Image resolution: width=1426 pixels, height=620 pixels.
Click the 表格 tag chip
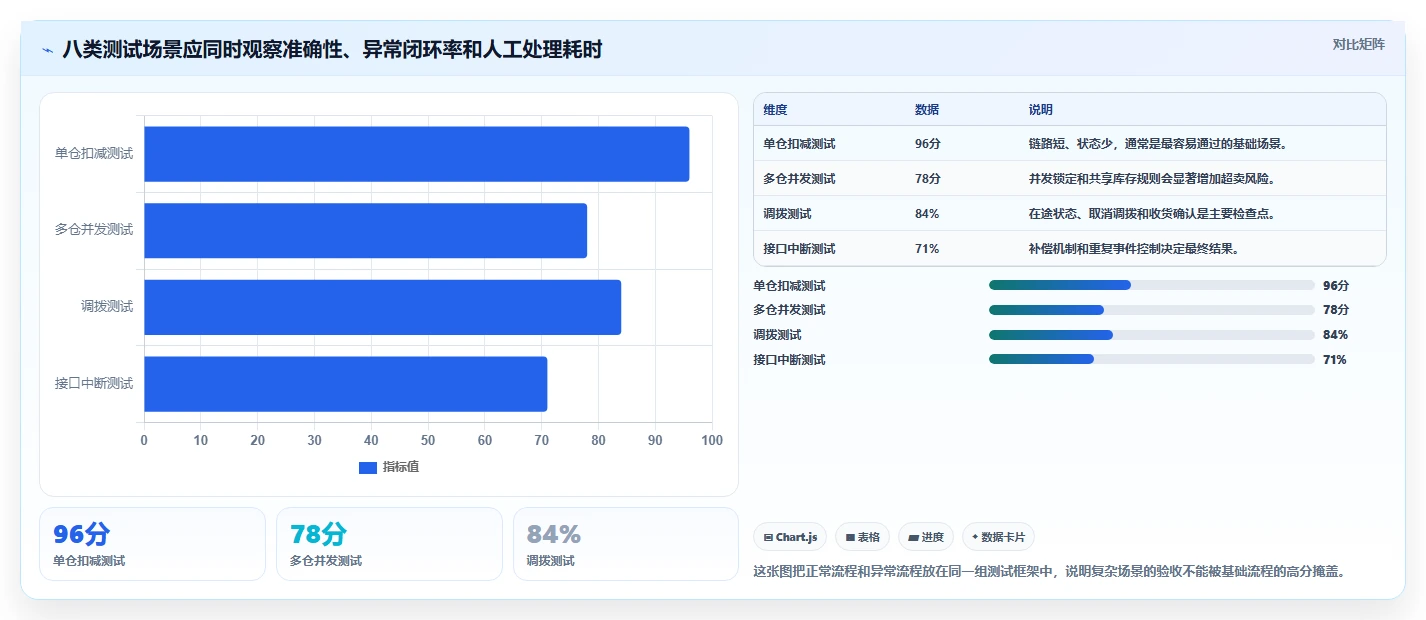(863, 537)
